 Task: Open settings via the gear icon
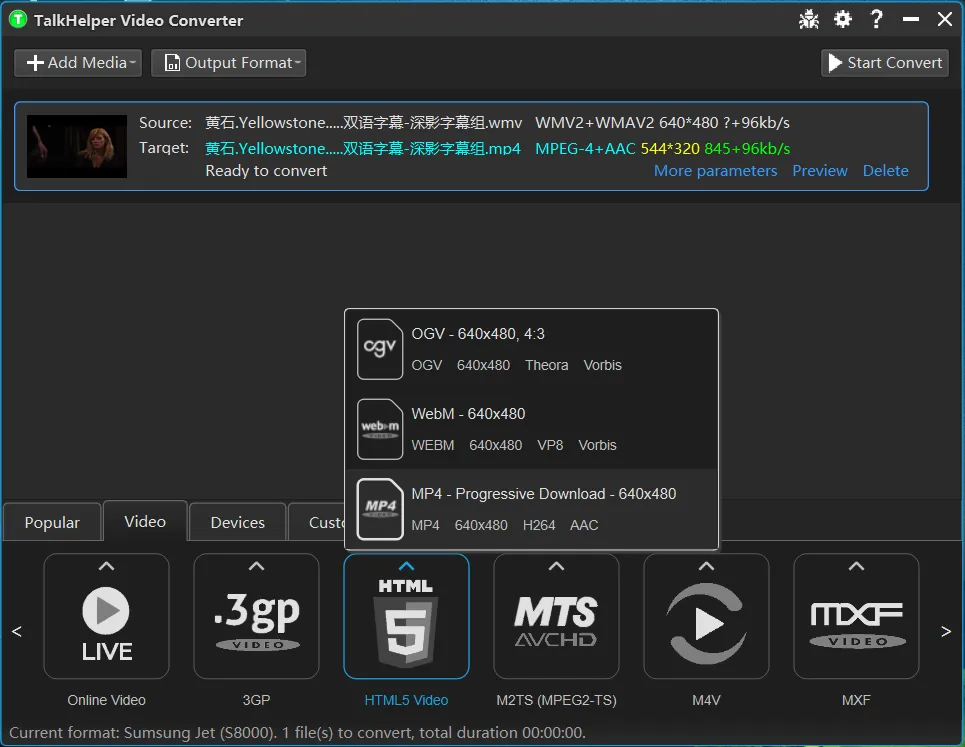tap(843, 19)
